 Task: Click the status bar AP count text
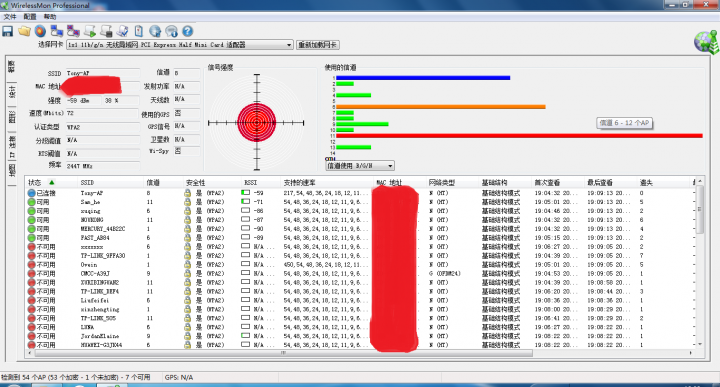76,377
